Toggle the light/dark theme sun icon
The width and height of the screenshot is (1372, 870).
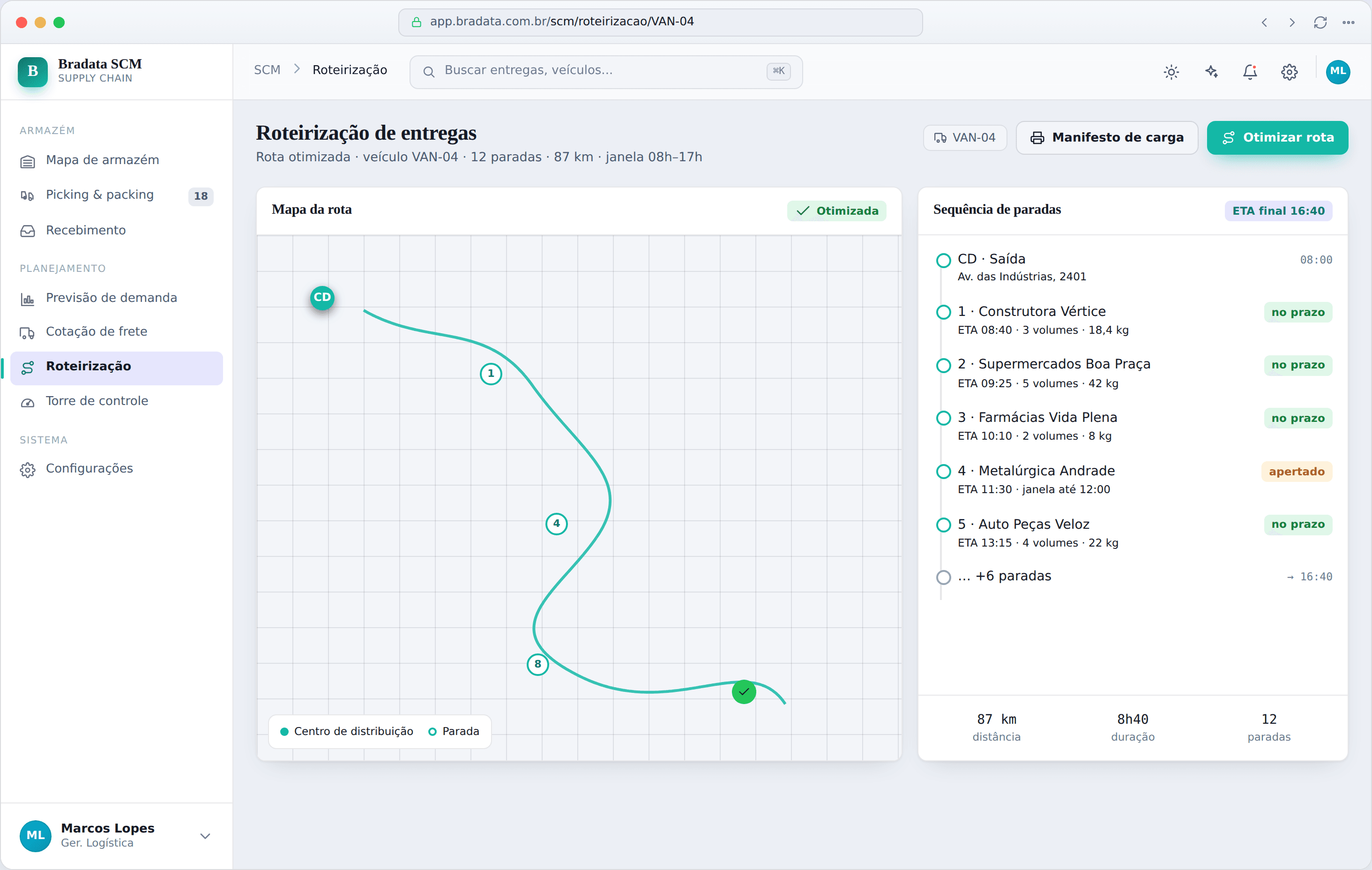(x=1171, y=72)
